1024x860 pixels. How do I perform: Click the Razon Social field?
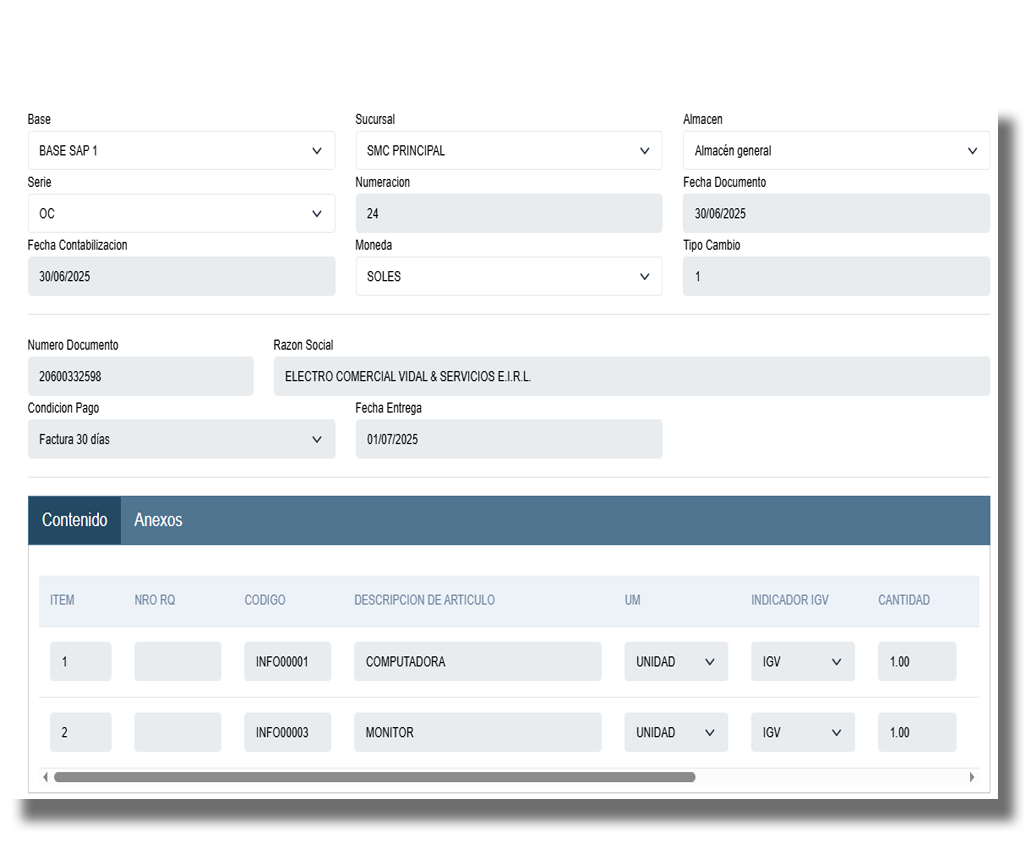[x=631, y=377]
